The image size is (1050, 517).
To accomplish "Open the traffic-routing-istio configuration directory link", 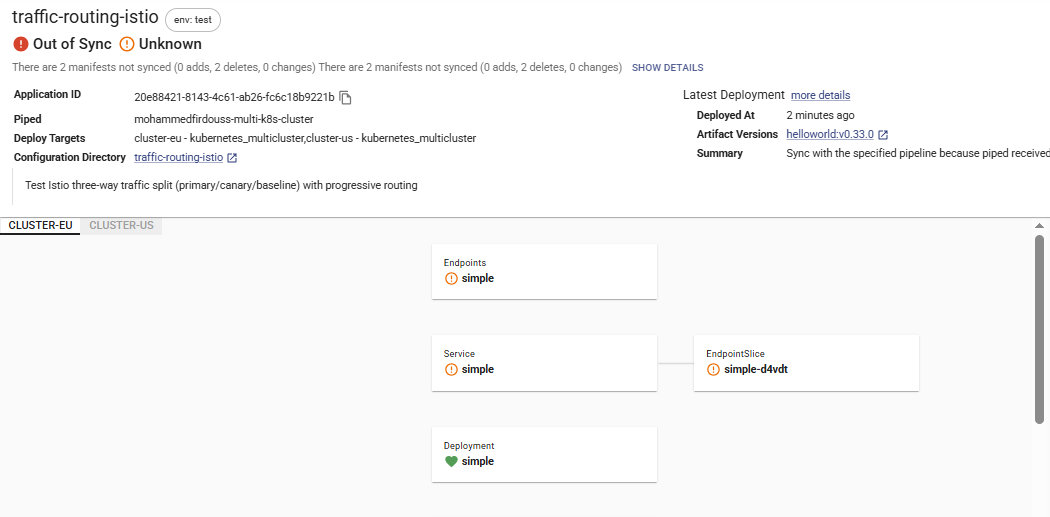I will 179,157.
